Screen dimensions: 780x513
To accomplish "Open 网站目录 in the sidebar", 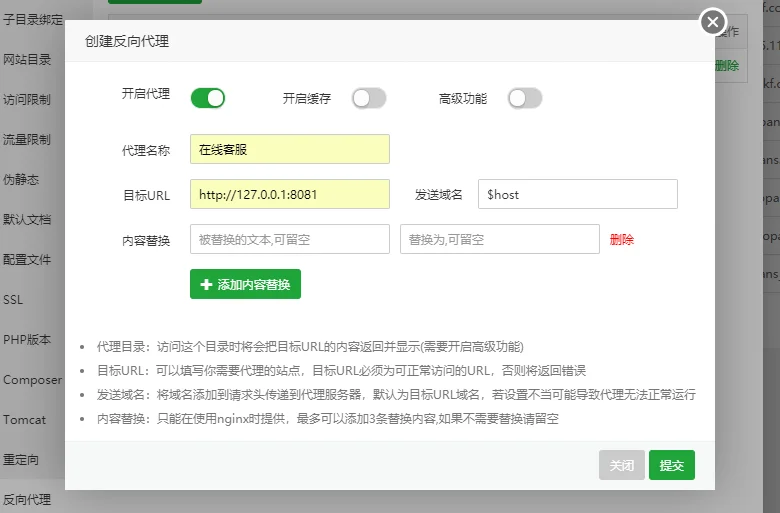I will 27,60.
